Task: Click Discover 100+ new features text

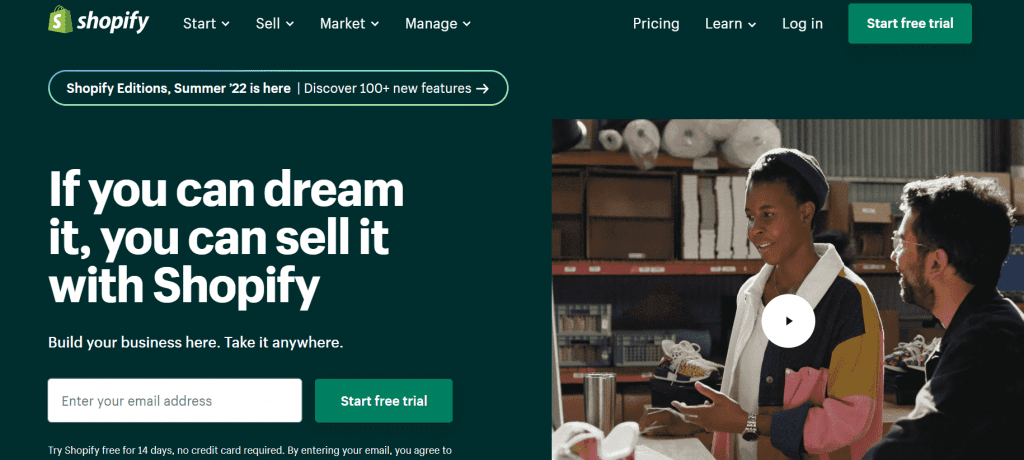Action: 387,88
